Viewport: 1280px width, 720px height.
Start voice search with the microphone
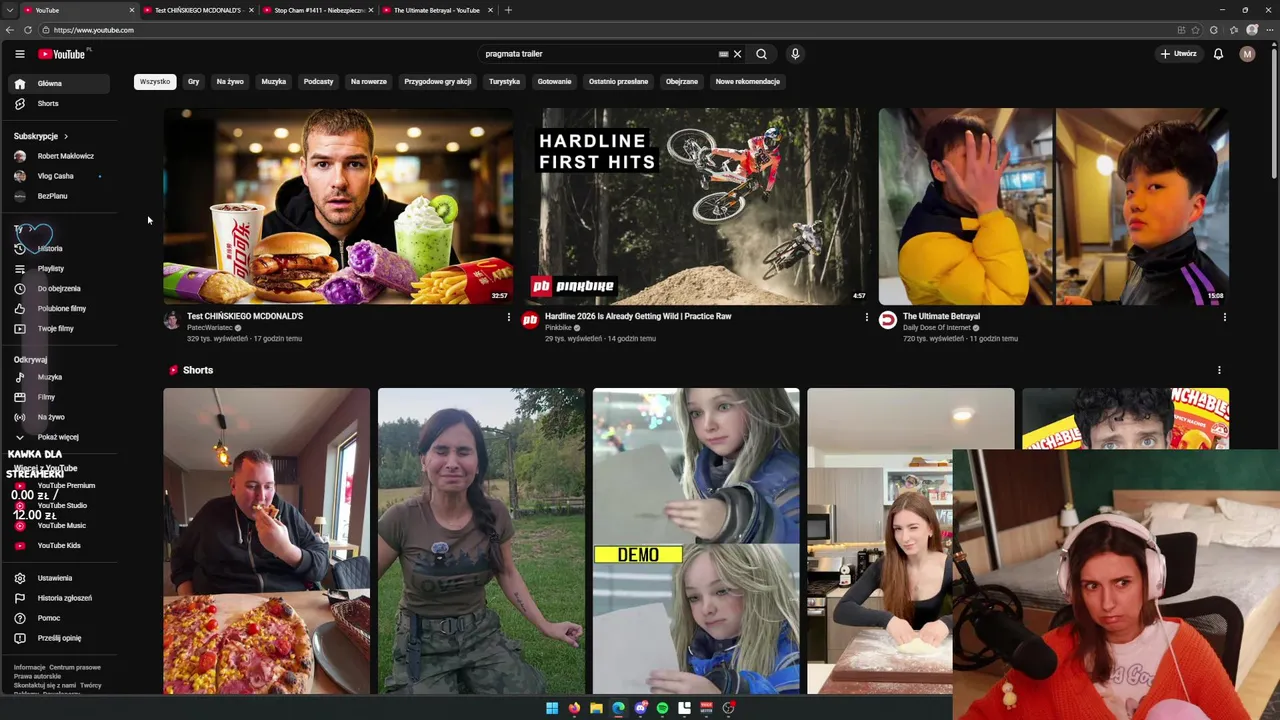click(x=795, y=54)
